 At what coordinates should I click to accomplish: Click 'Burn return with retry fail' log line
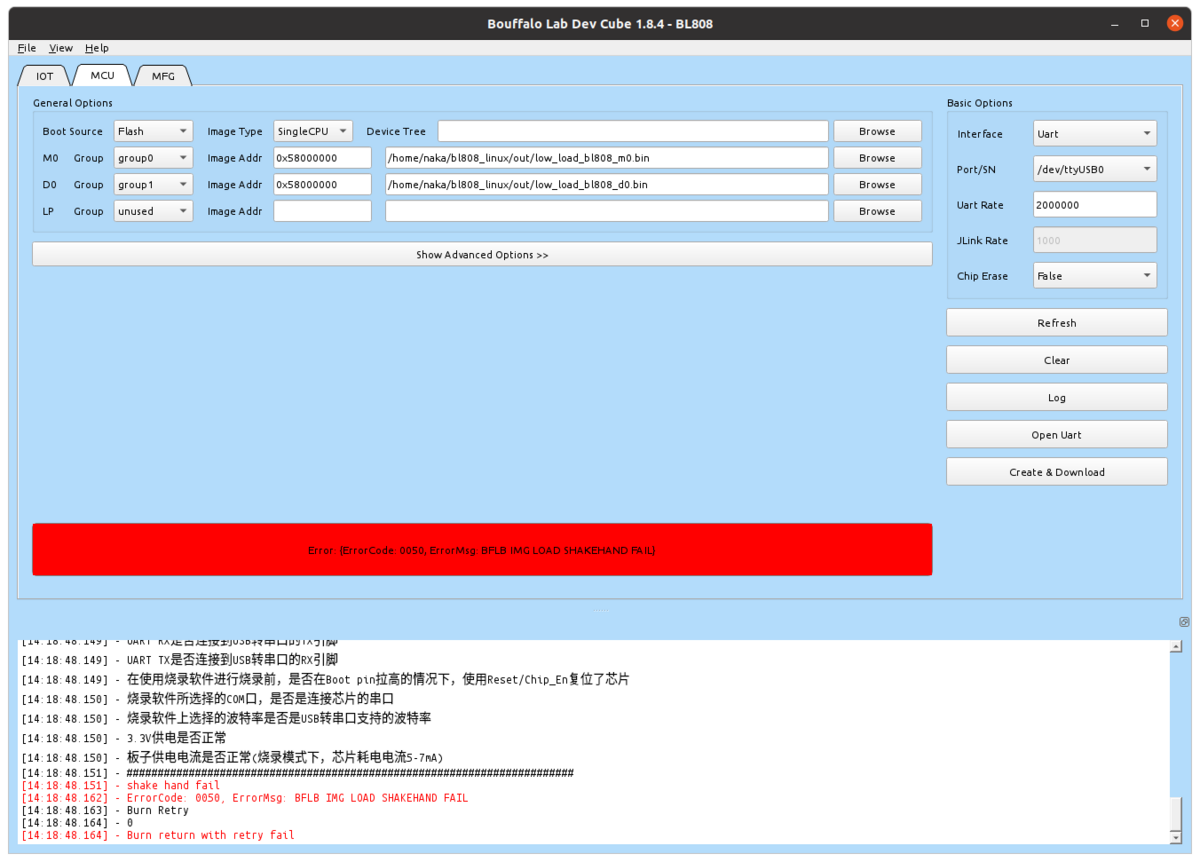(158, 835)
